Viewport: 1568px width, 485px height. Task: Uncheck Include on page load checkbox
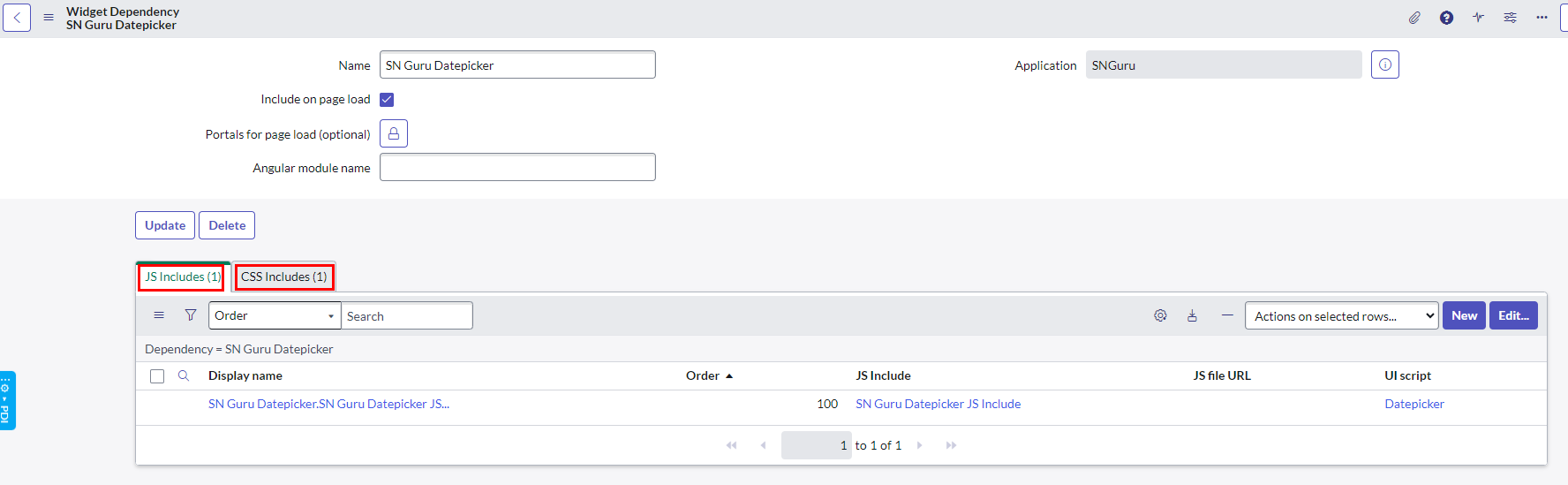387,100
